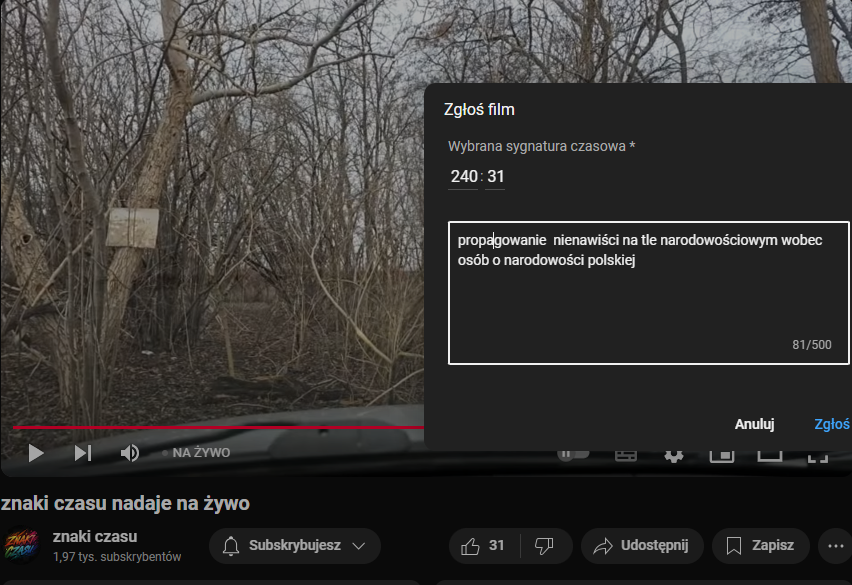Mute the video with the speaker icon

(130, 453)
